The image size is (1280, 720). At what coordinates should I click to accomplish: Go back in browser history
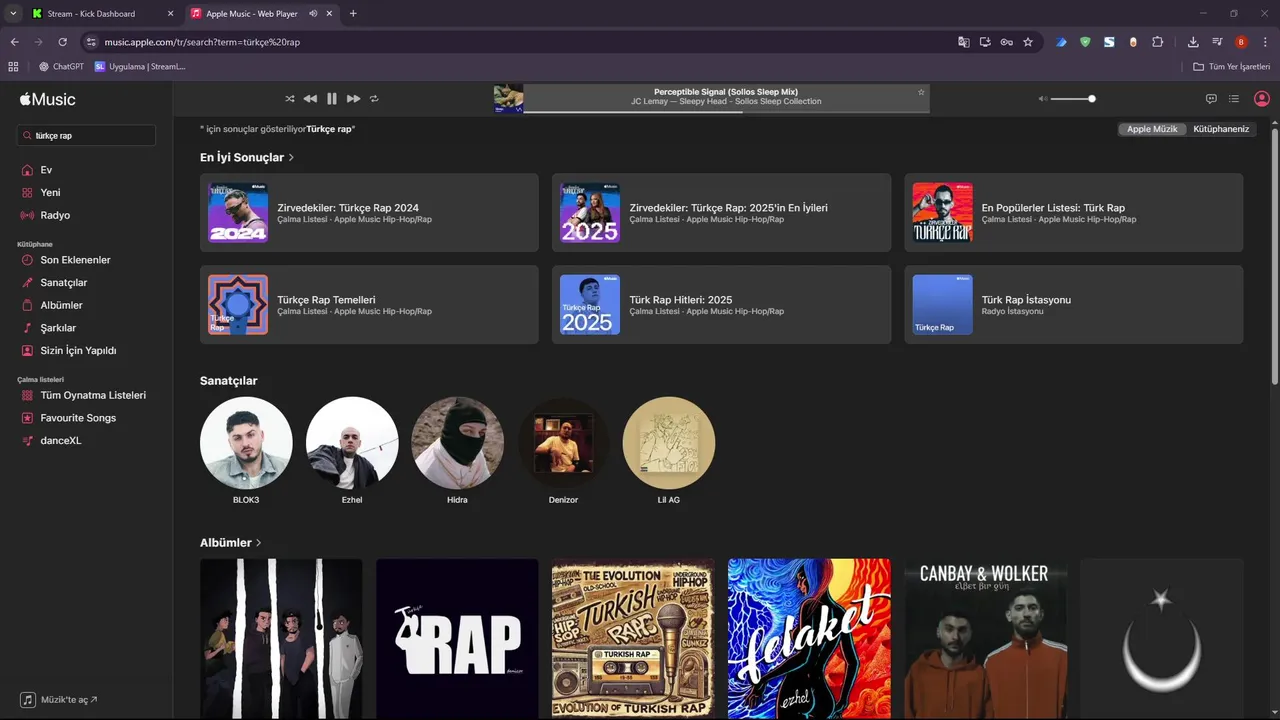[14, 42]
